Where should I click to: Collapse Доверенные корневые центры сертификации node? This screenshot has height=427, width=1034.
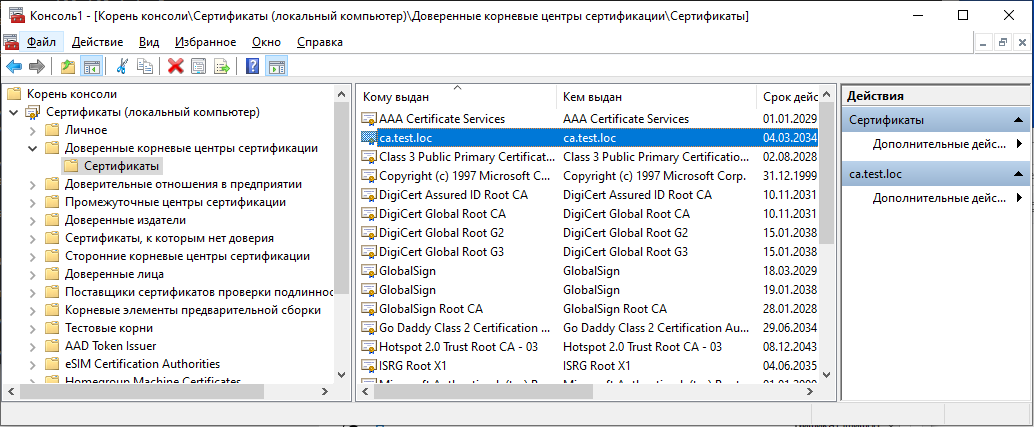(32, 148)
